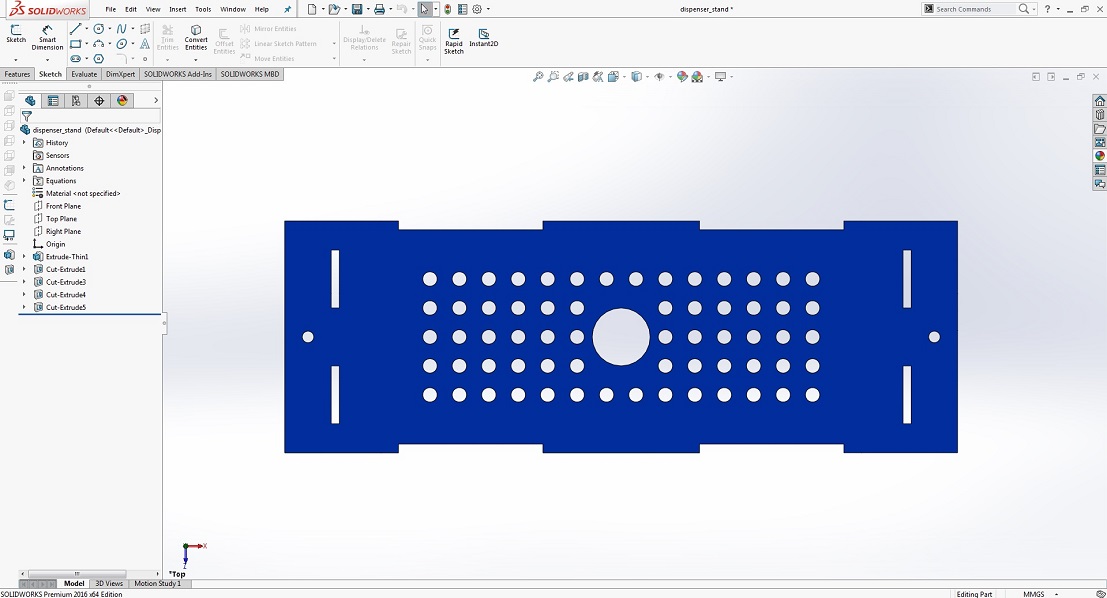Click the Section View icon

583,76
